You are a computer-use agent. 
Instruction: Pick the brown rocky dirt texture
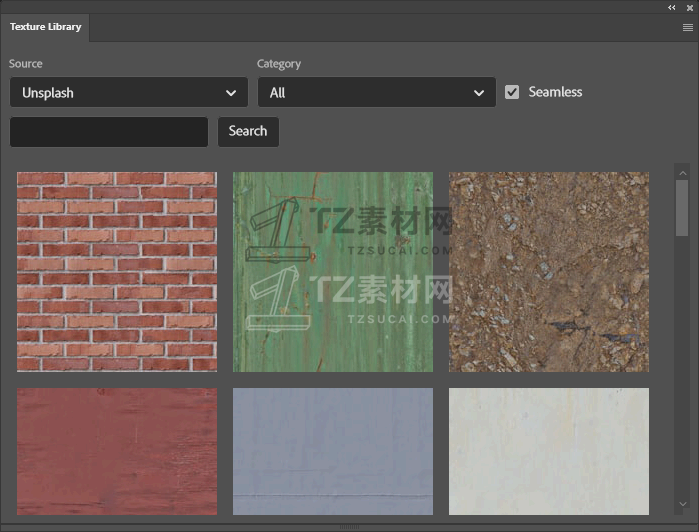[549, 272]
